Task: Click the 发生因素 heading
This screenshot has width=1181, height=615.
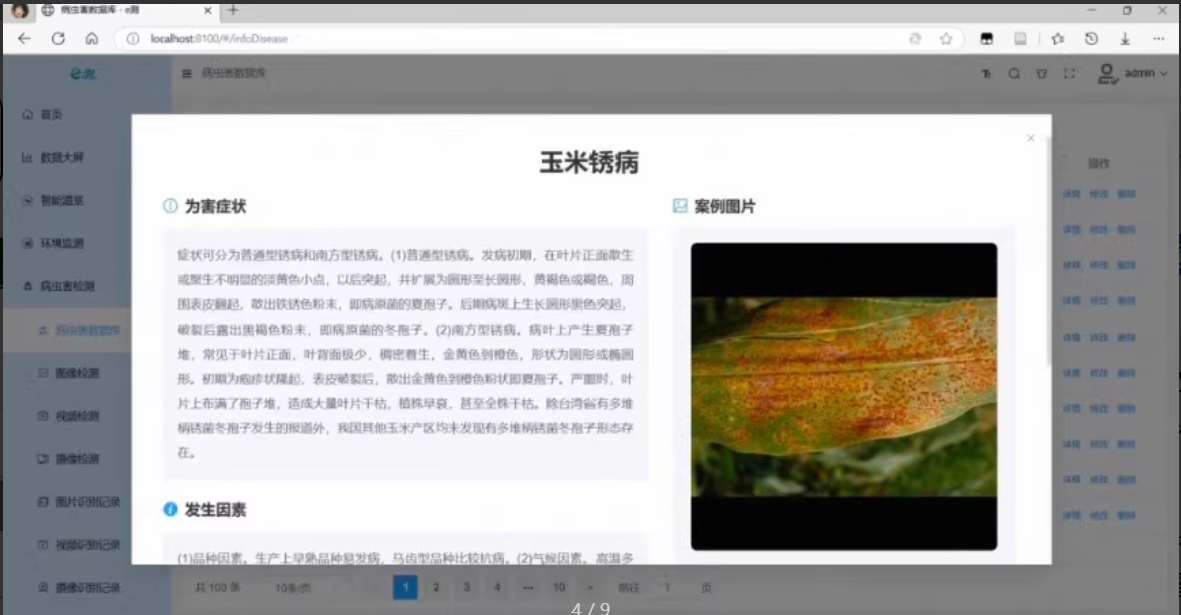Action: tap(215, 510)
